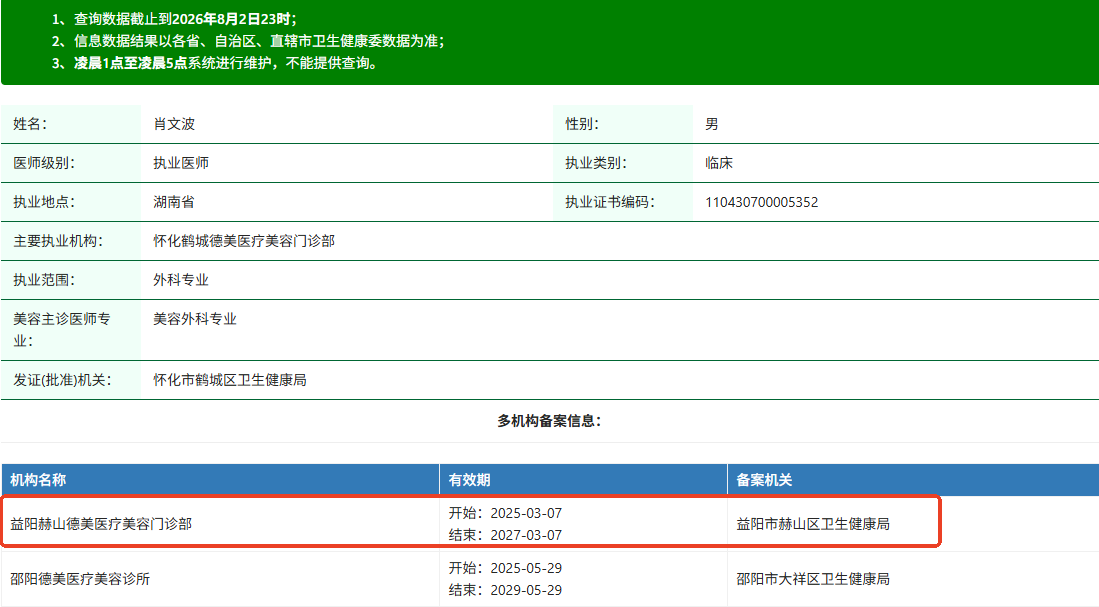Click the 执业类别 label
The height and width of the screenshot is (607, 1099).
596,163
